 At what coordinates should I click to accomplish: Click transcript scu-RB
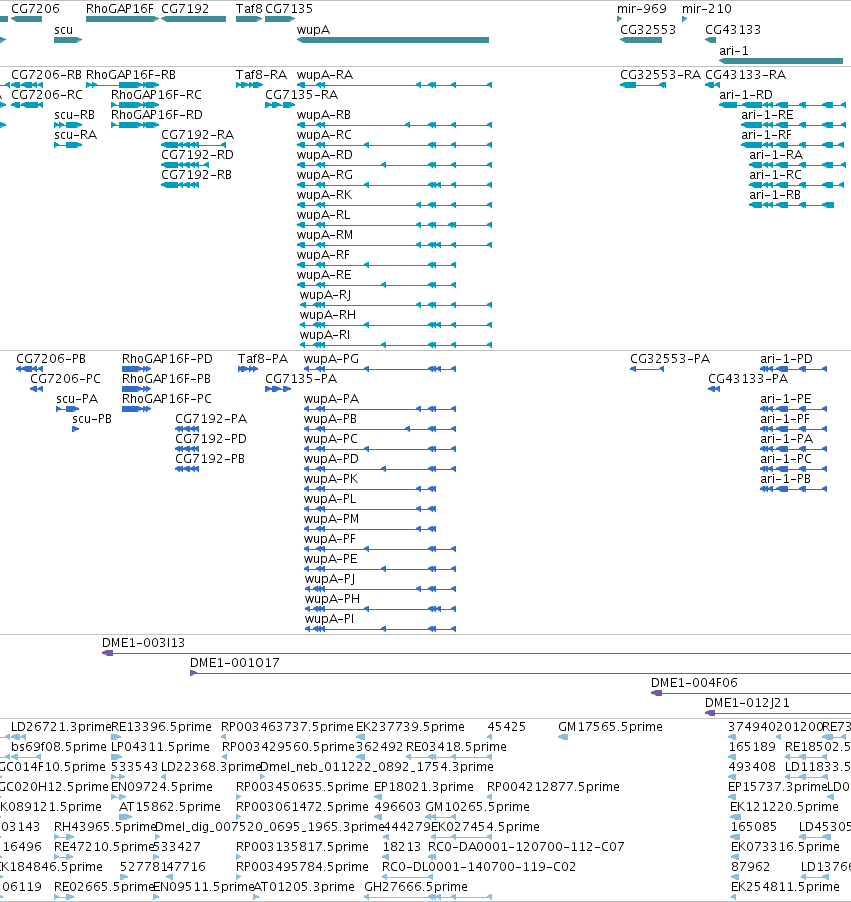point(68,125)
